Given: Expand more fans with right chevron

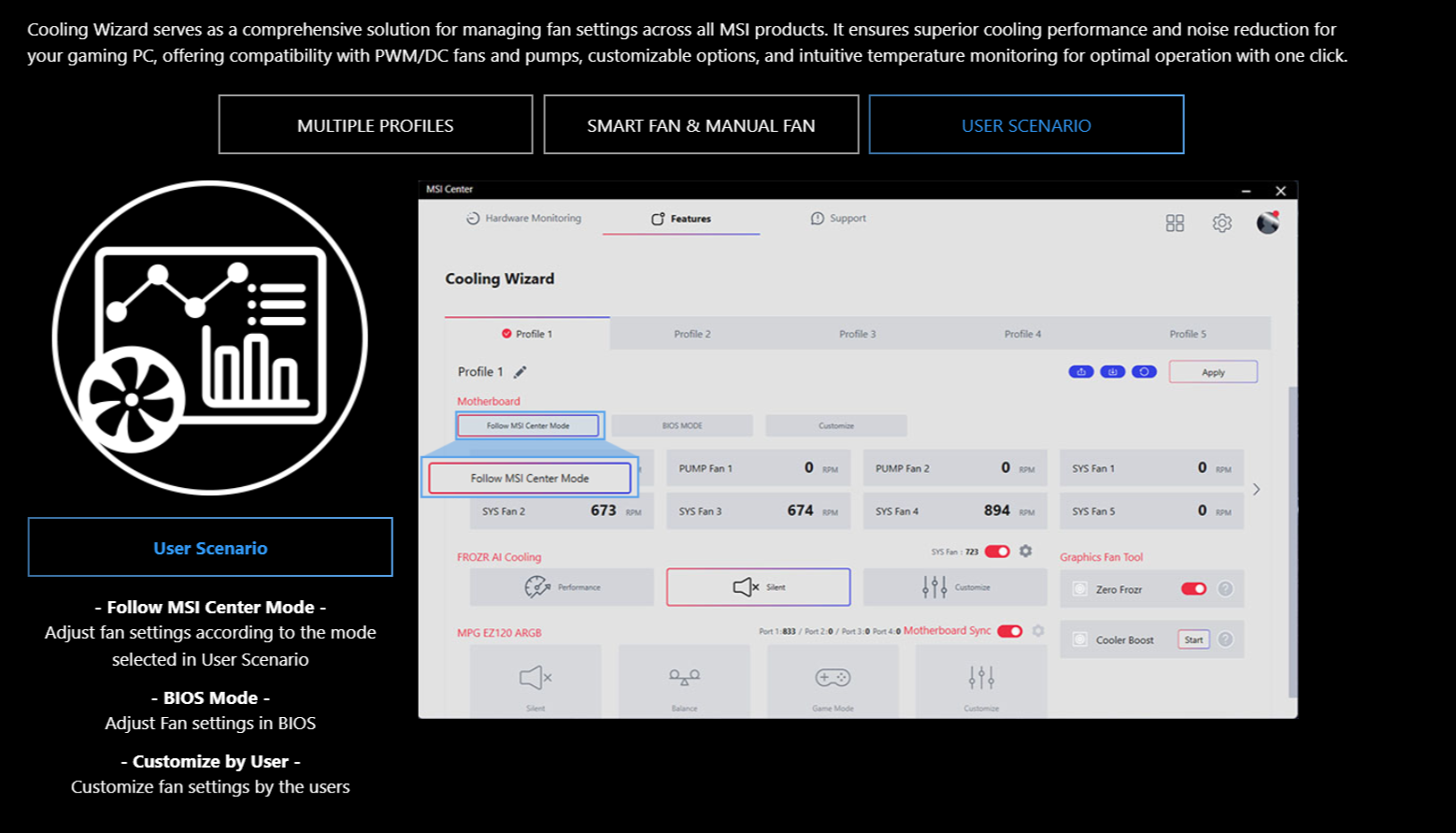Looking at the screenshot, I should coord(1256,489).
